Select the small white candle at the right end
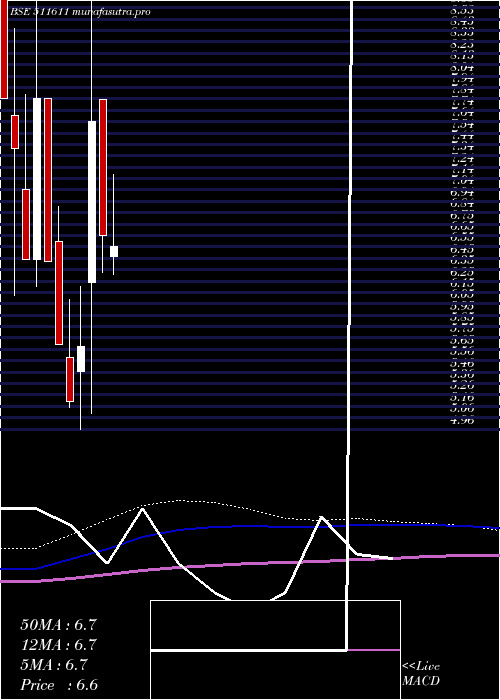This screenshot has height=700, width=500. tap(114, 251)
